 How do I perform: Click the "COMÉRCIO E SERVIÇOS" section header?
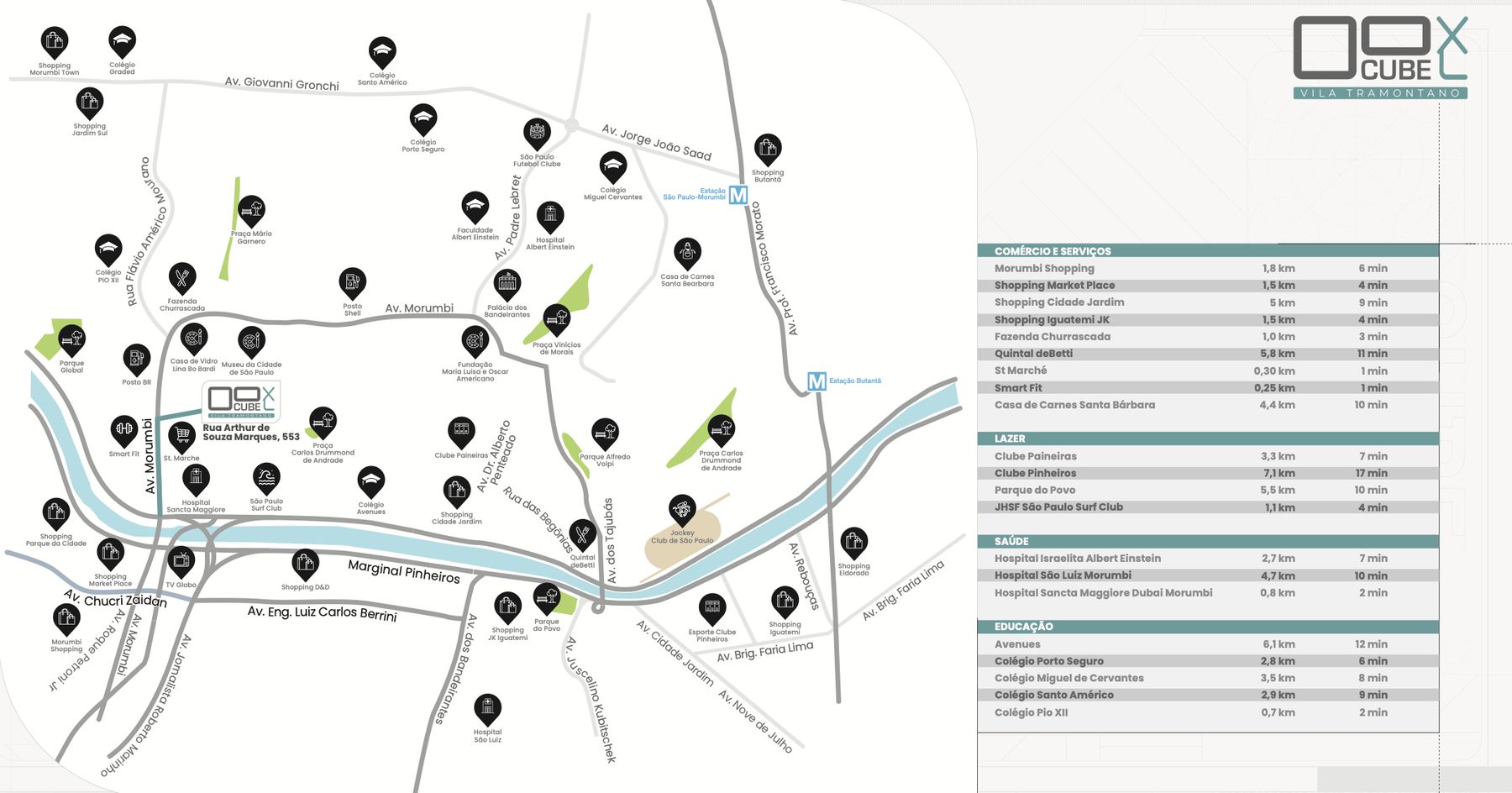click(x=1208, y=251)
